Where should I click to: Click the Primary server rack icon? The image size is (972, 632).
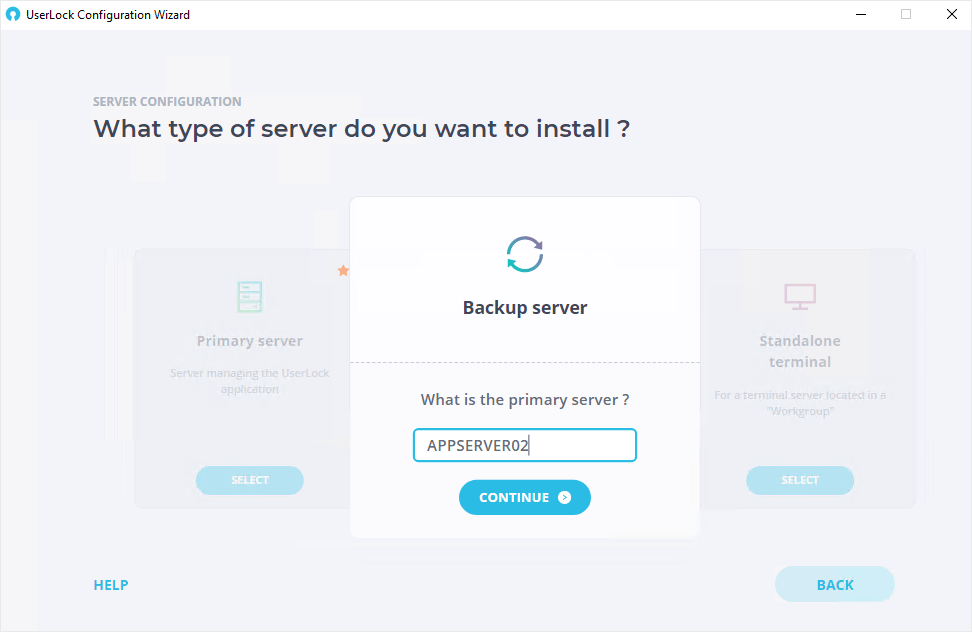[250, 297]
